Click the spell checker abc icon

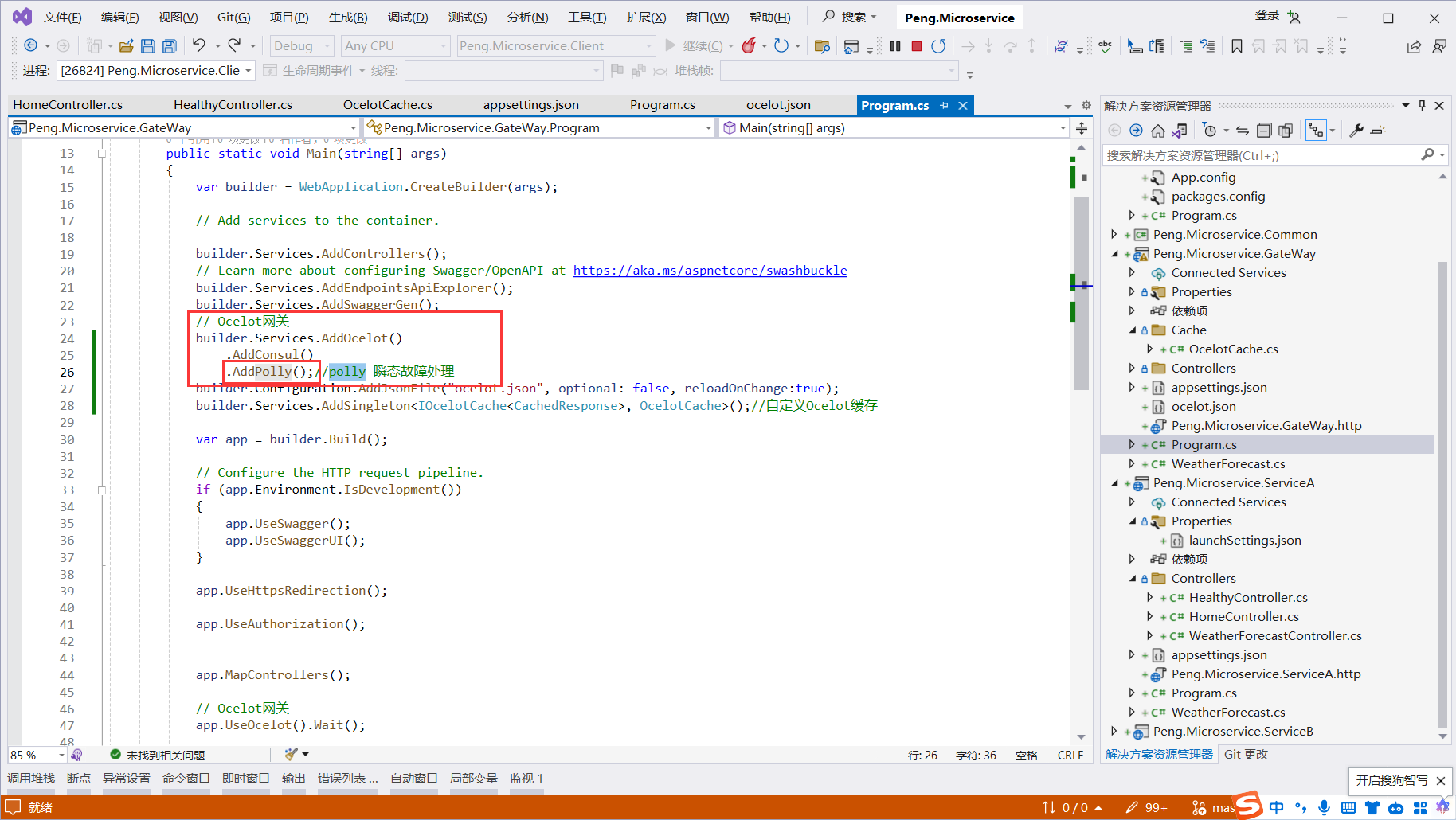point(1105,46)
